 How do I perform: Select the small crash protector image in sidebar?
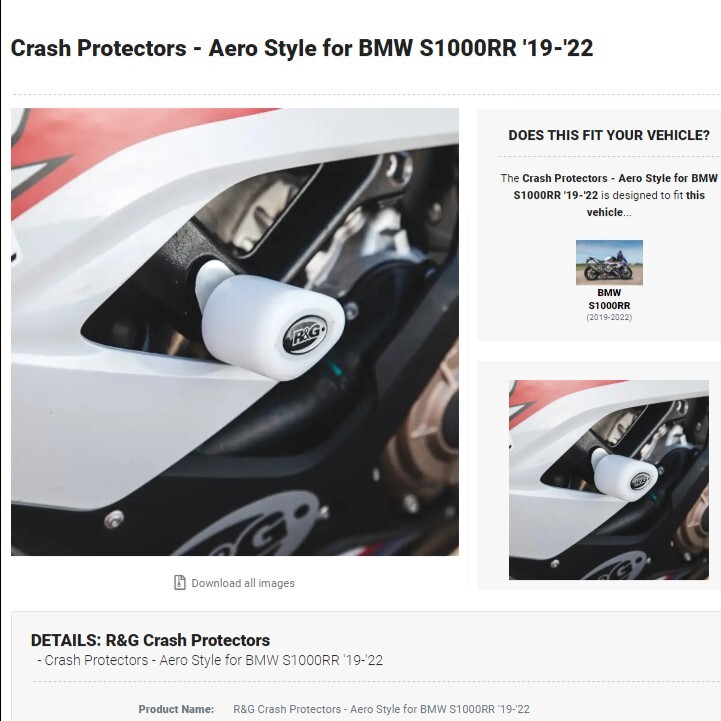[608, 480]
